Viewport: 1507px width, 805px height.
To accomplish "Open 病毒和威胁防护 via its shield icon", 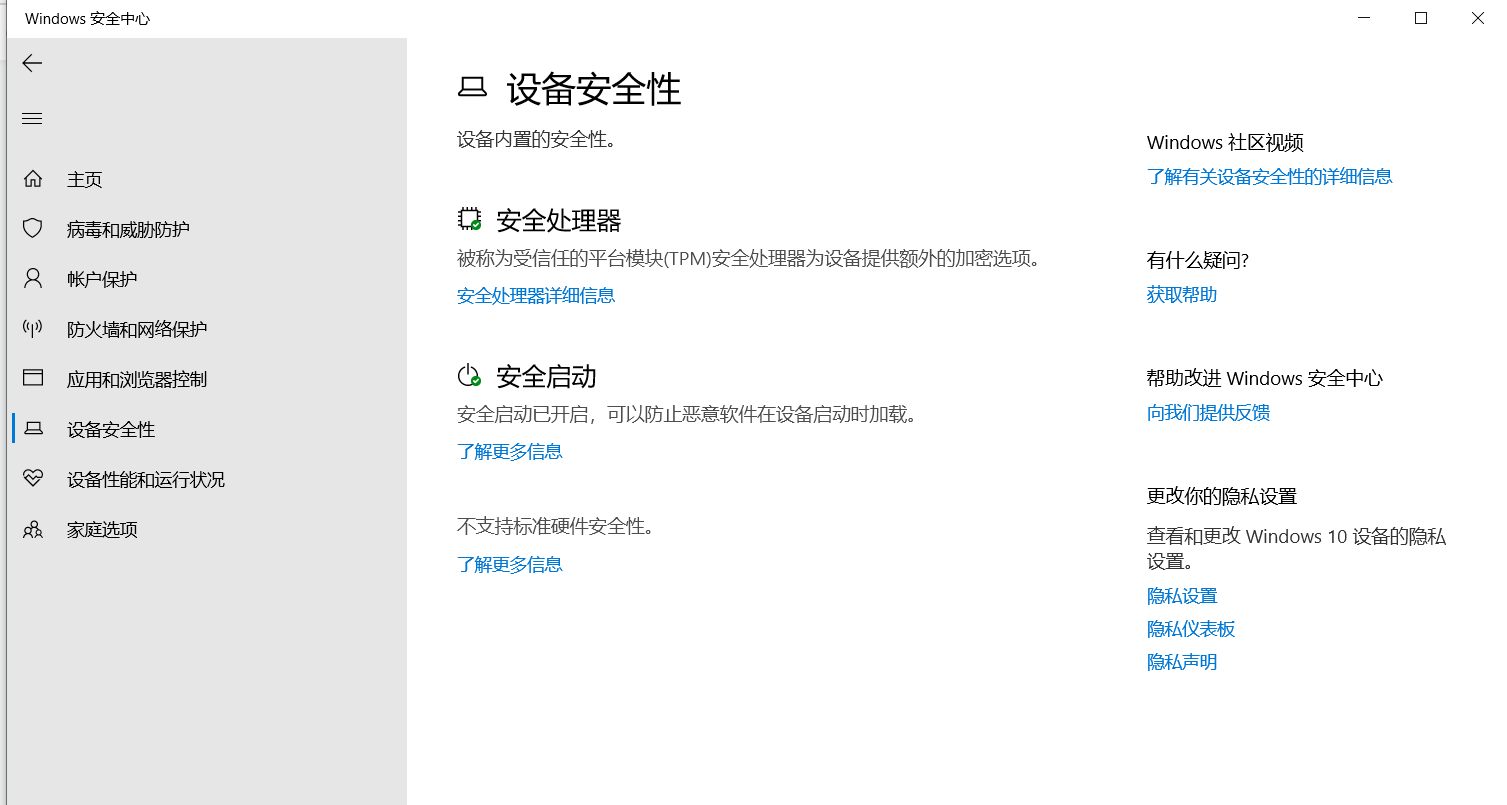I will (x=33, y=228).
